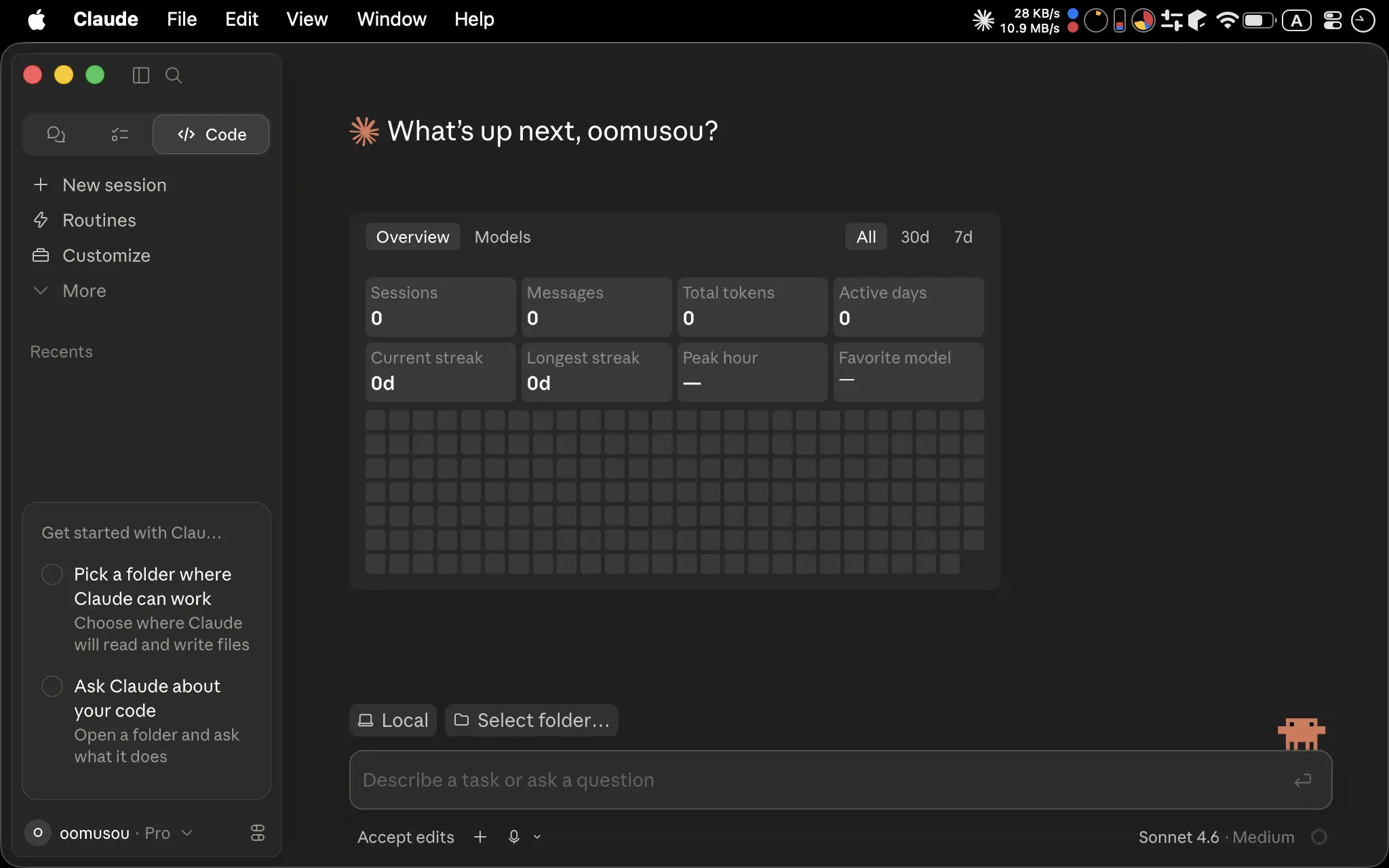Open the Window menu

[391, 20]
